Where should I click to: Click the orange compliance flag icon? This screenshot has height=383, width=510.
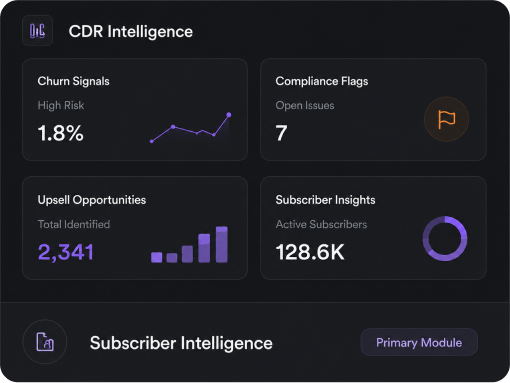446,119
